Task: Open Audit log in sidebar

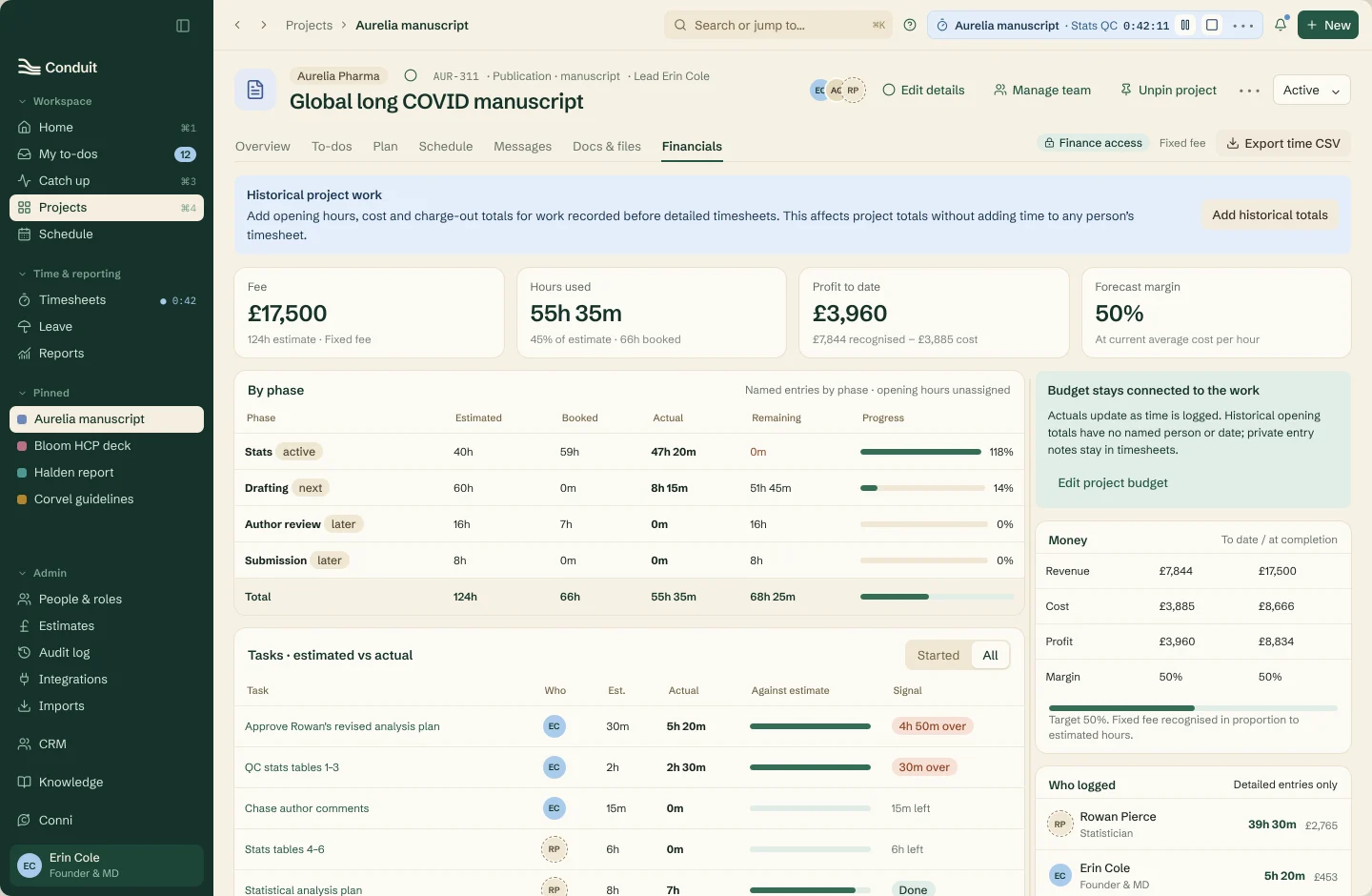Action: point(107,653)
